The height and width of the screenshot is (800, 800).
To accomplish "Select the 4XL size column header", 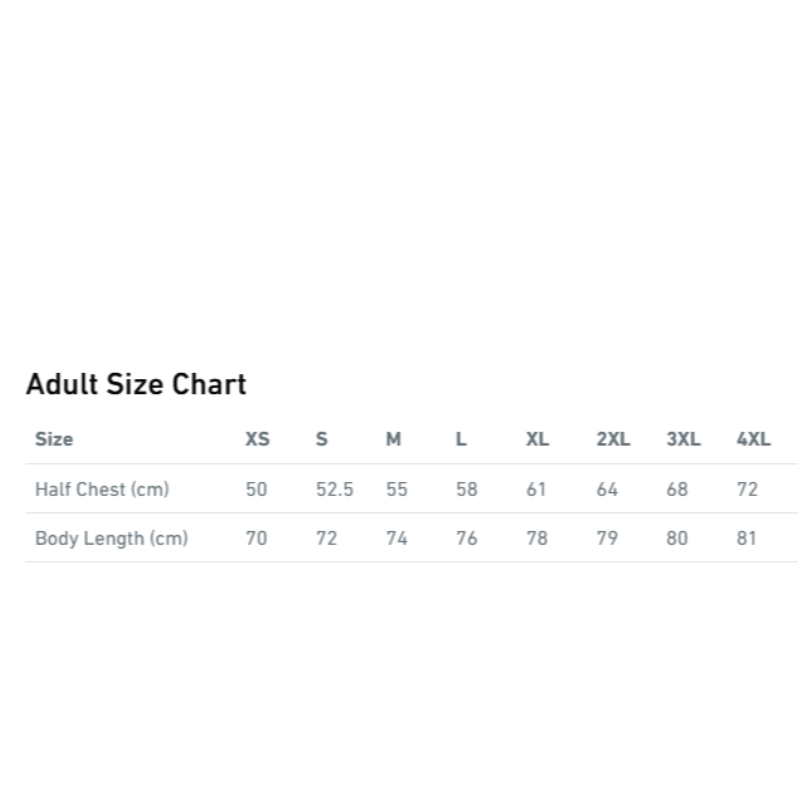I will tap(753, 439).
